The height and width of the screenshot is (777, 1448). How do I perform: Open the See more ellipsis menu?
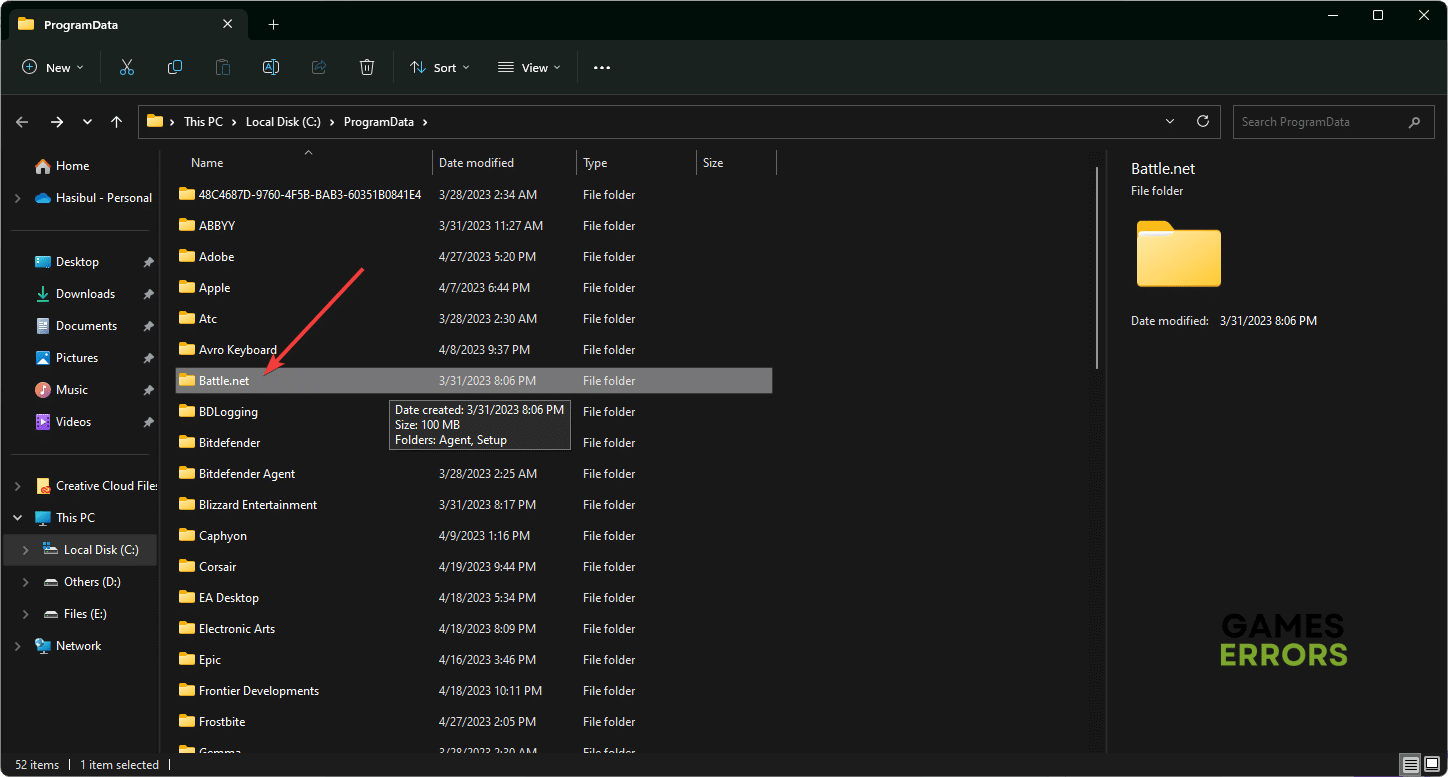click(x=601, y=67)
